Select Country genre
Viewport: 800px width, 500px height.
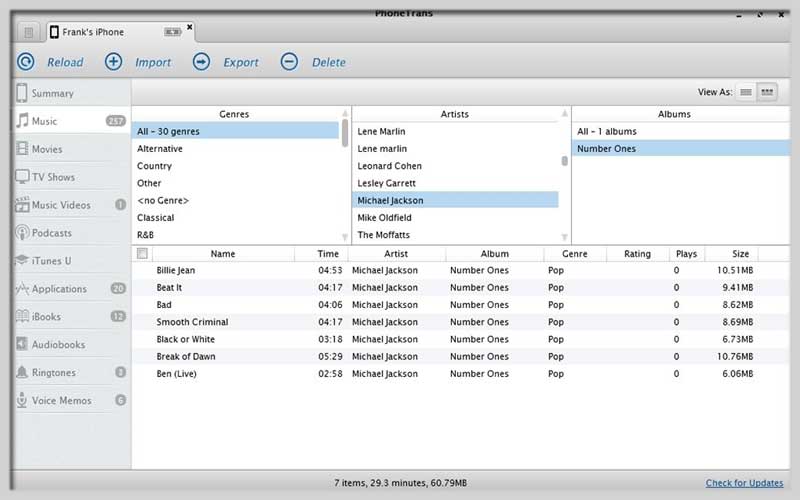coord(235,166)
